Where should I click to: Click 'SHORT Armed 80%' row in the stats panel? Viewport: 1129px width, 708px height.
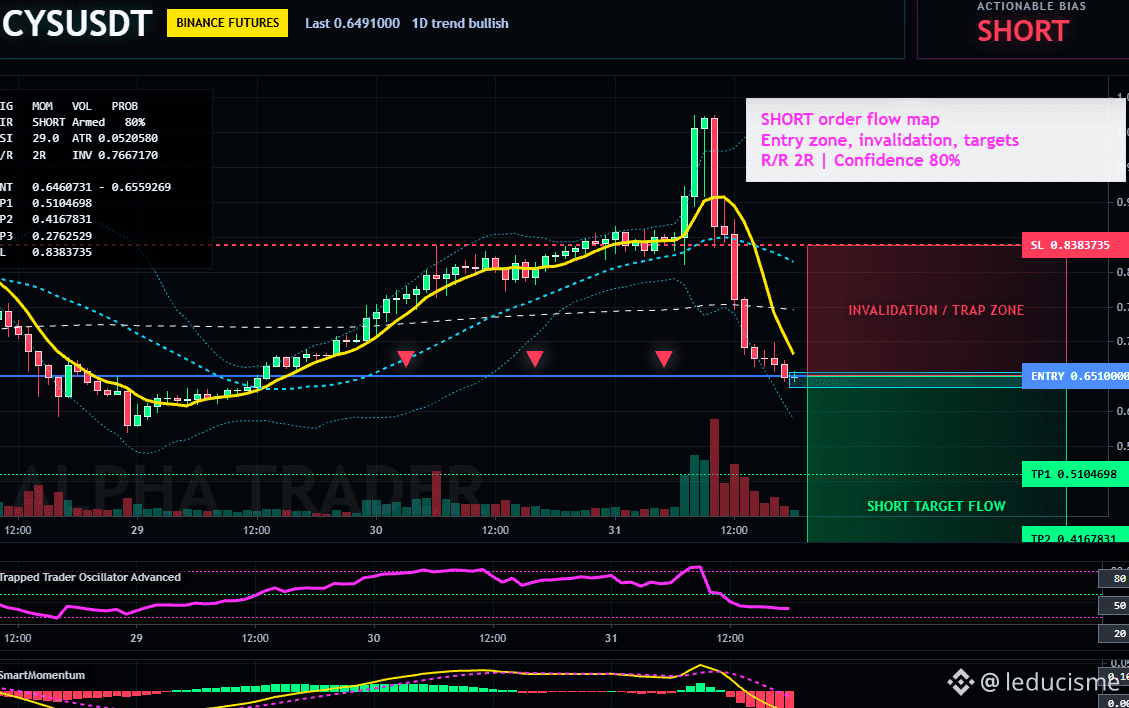click(88, 122)
